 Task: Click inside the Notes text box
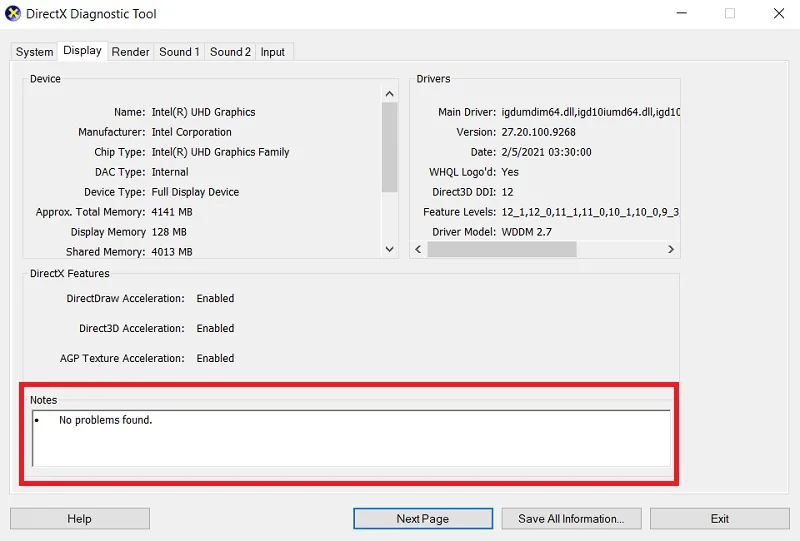tap(351, 438)
